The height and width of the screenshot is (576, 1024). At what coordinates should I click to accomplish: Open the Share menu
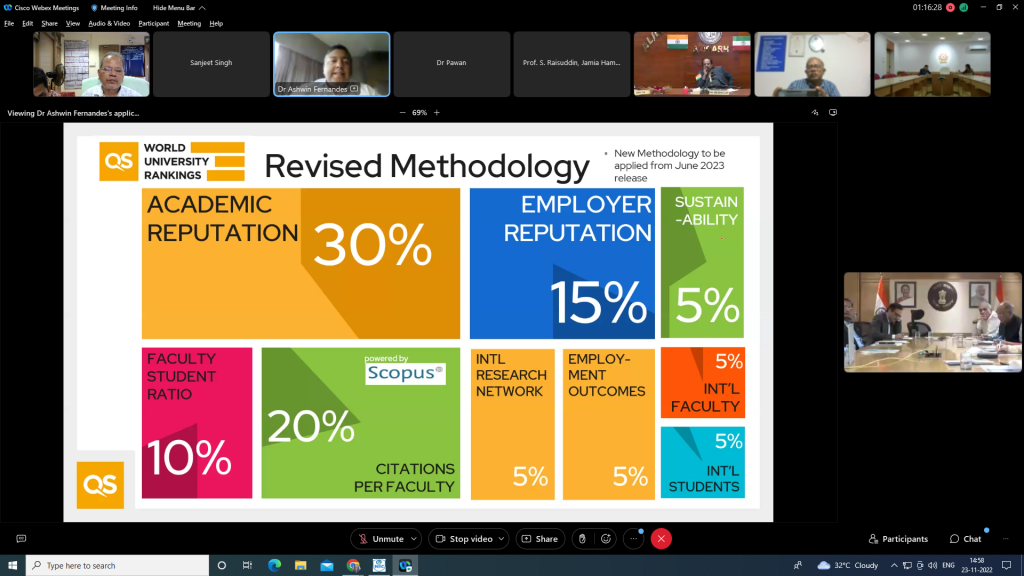click(50, 24)
